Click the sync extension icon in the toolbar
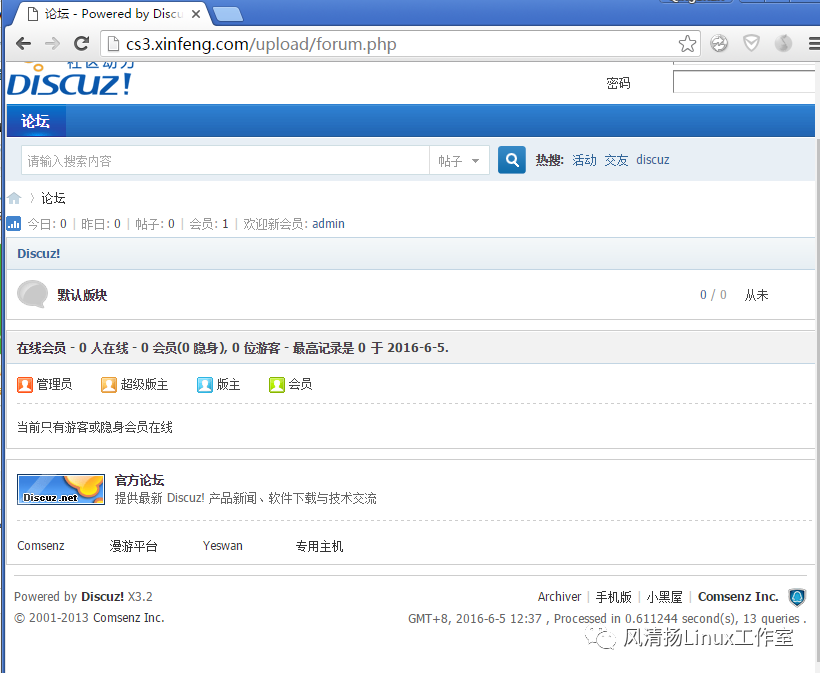Viewport: 820px width, 673px height. tap(719, 43)
